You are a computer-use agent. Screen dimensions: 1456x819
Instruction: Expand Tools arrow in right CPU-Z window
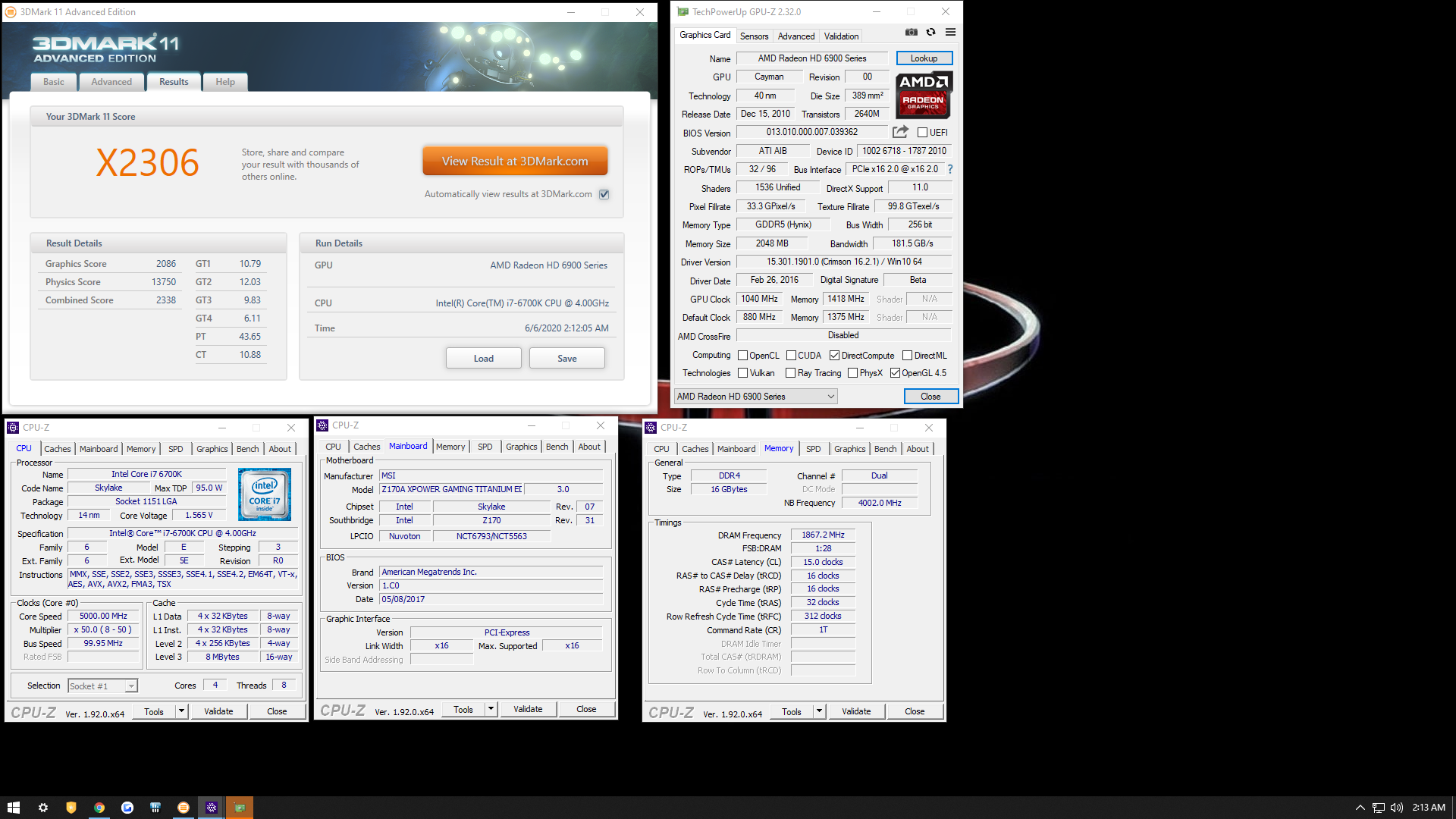(x=820, y=711)
